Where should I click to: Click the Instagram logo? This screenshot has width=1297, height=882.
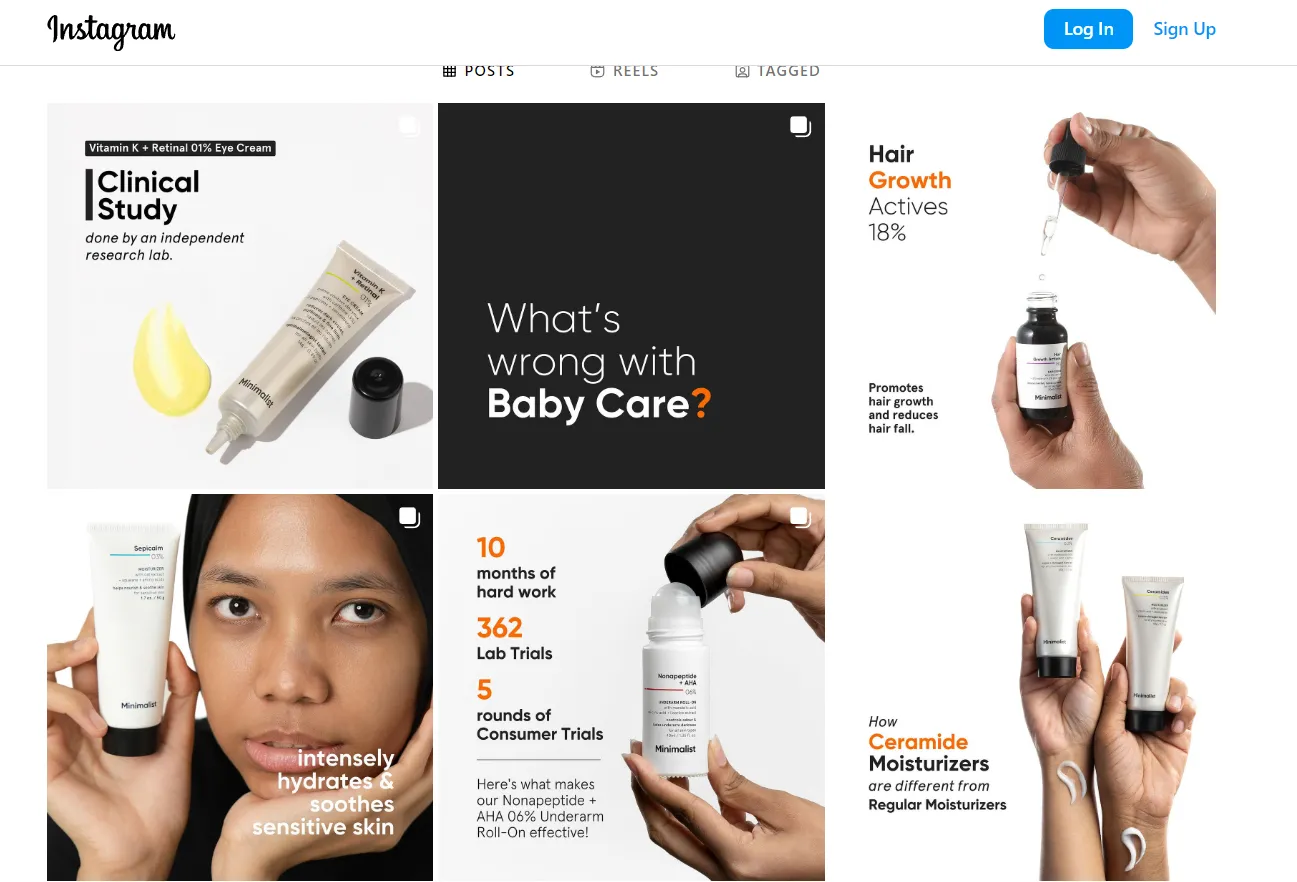coord(111,31)
